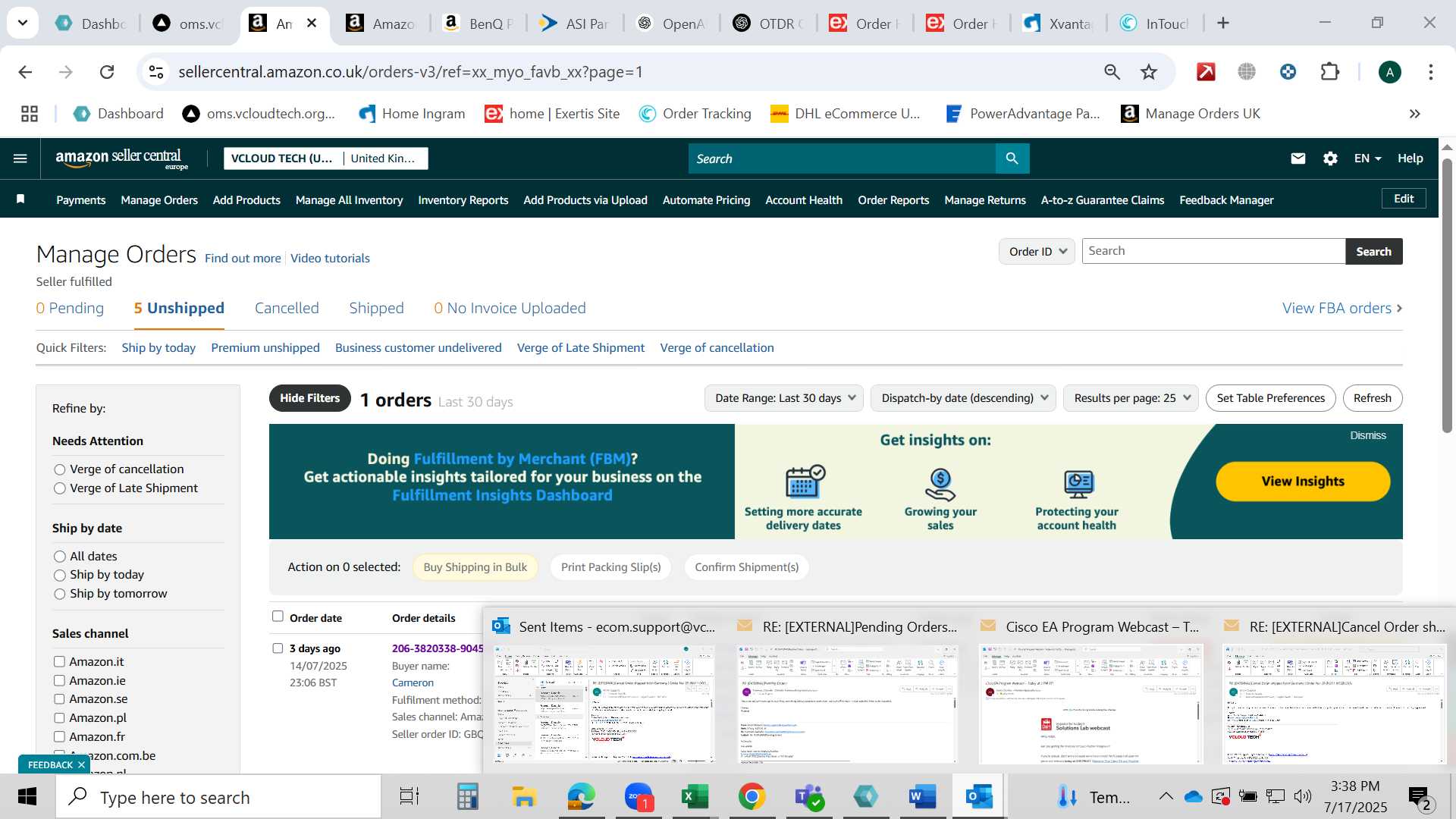Open the Seller Central settings gear
Image resolution: width=1456 pixels, height=819 pixels.
1330,158
